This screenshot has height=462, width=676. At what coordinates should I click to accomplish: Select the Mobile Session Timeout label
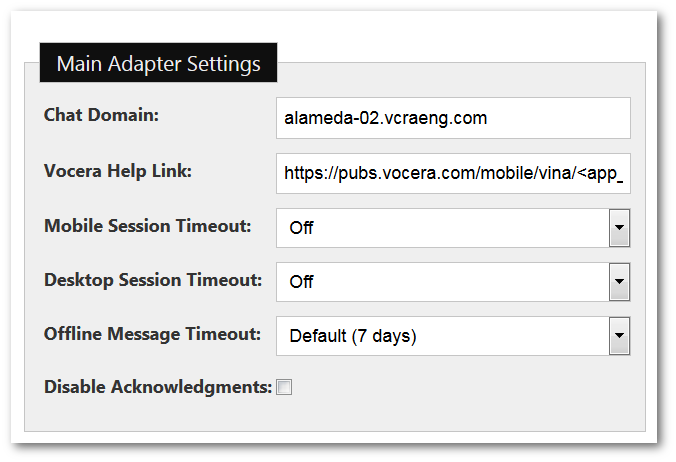pos(147,225)
